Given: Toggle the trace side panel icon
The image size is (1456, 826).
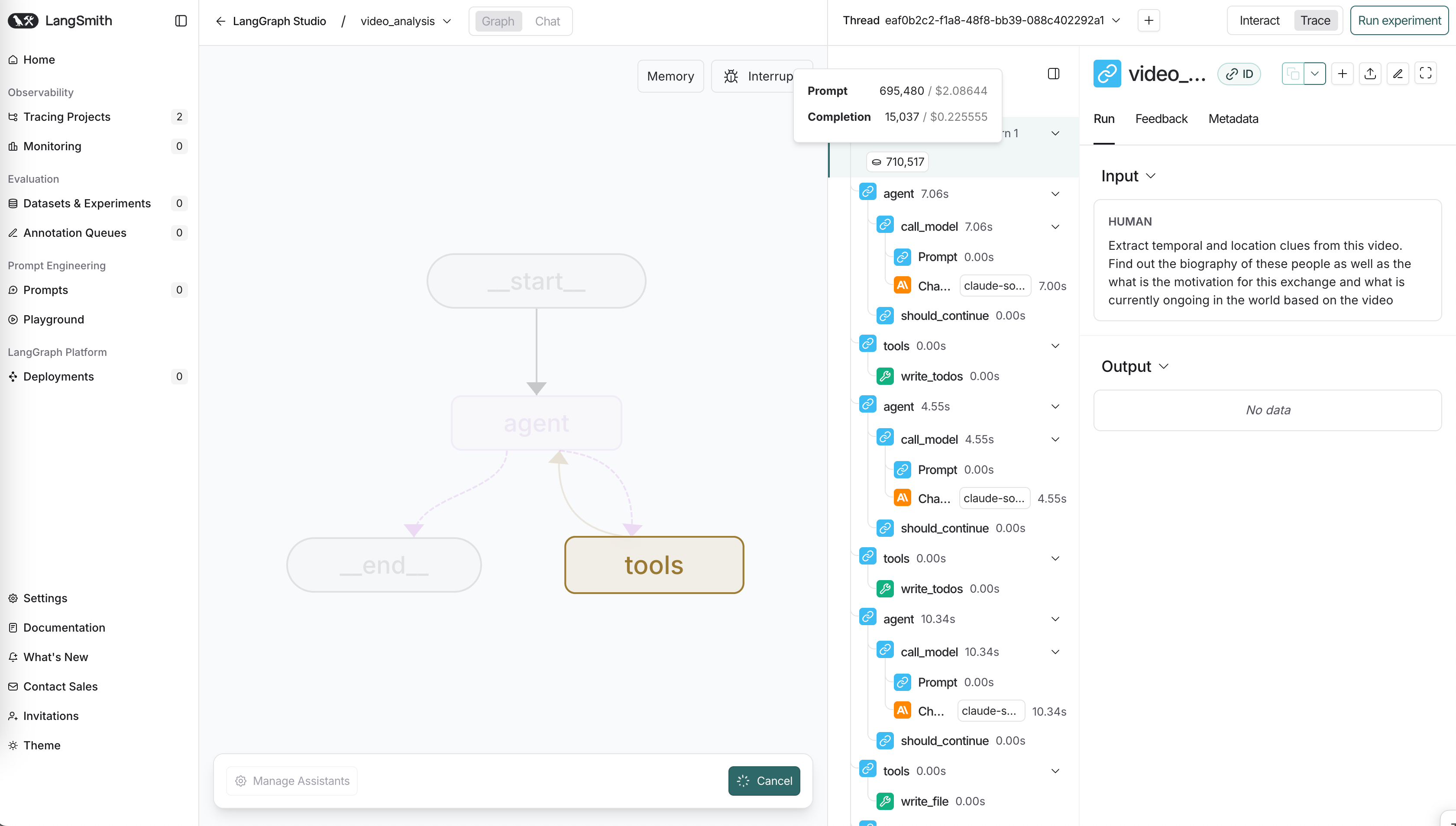Looking at the screenshot, I should 1053,74.
